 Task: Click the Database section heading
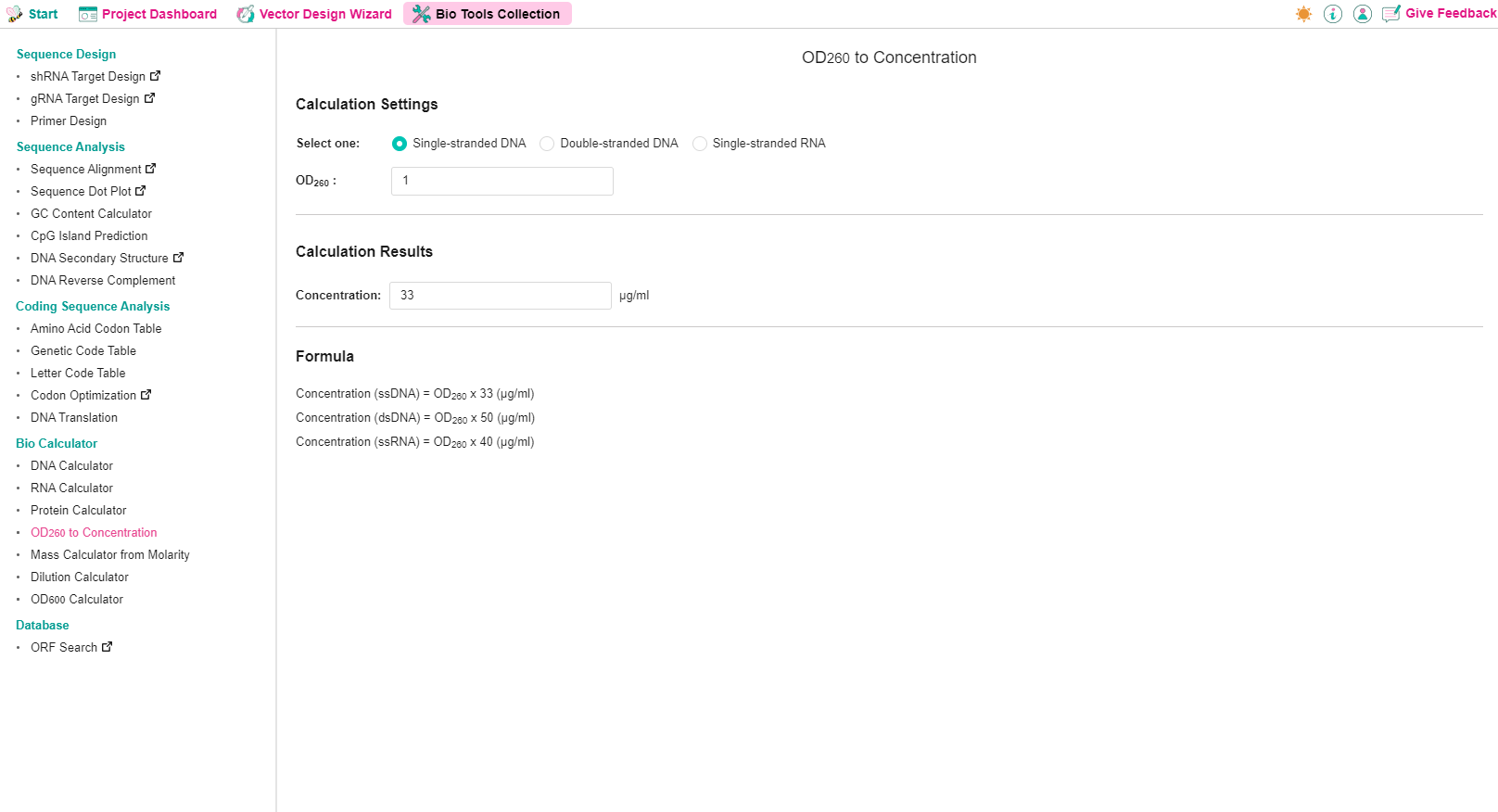coord(43,625)
